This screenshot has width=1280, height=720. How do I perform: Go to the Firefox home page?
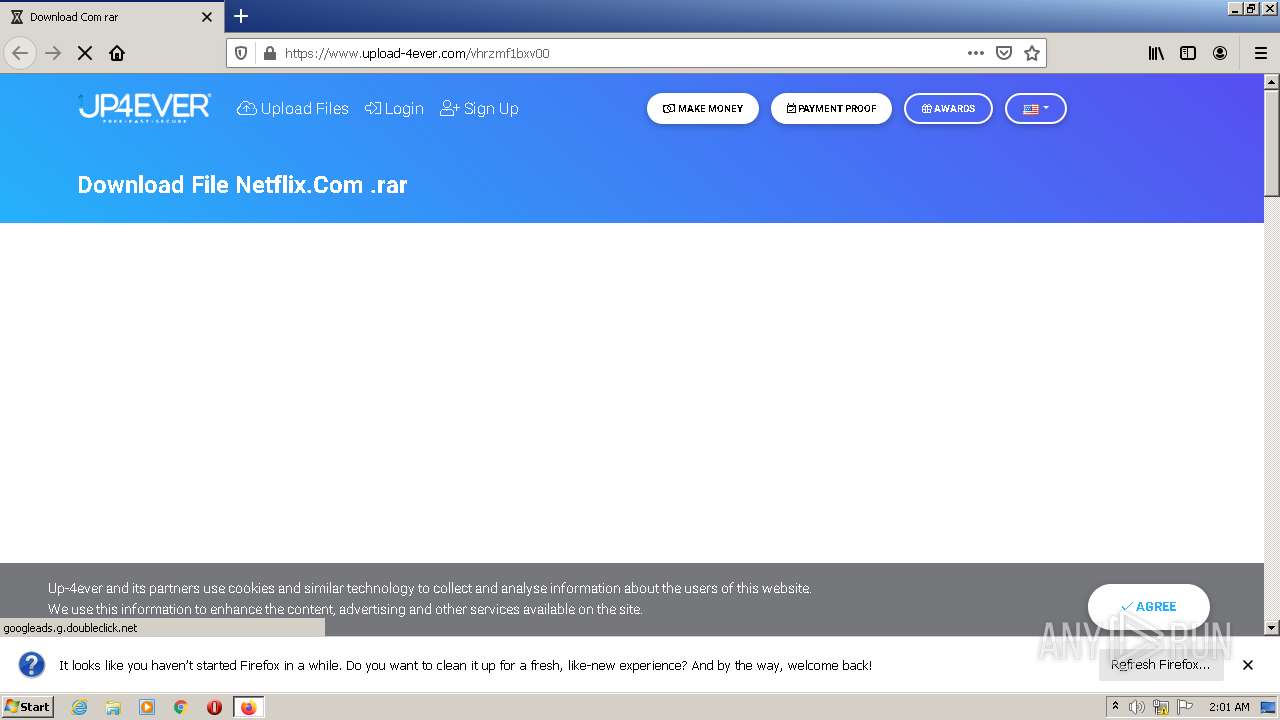(x=117, y=53)
